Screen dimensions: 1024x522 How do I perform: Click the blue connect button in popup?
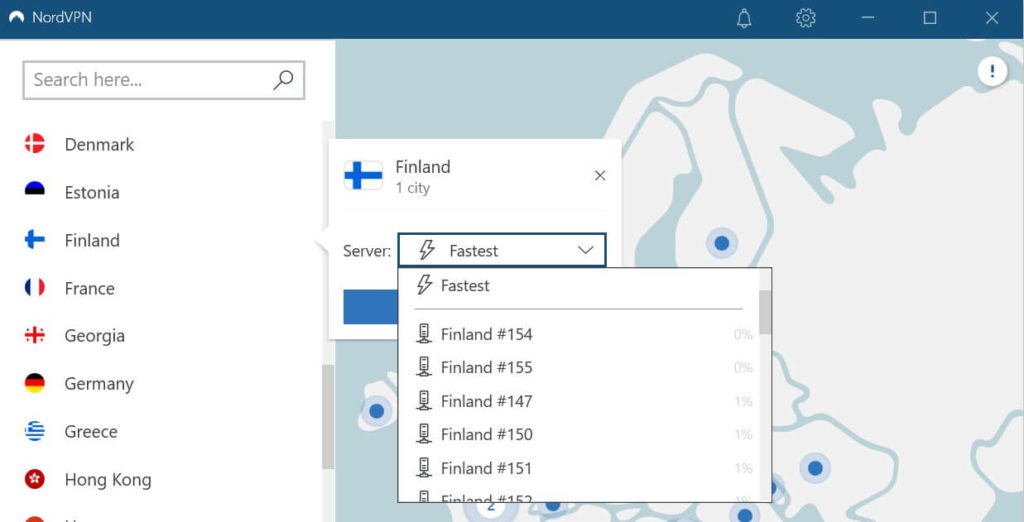tap(370, 307)
